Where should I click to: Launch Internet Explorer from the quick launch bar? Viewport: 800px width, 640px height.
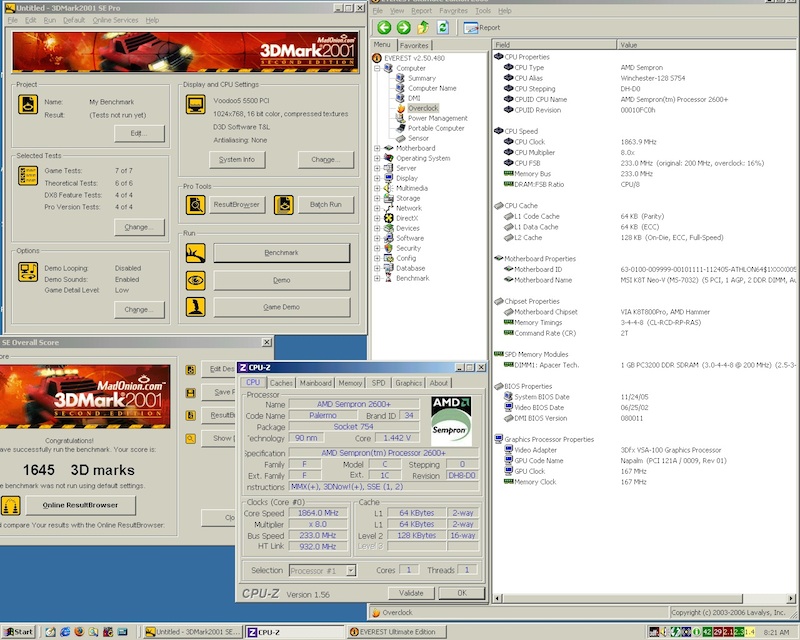tap(65, 632)
